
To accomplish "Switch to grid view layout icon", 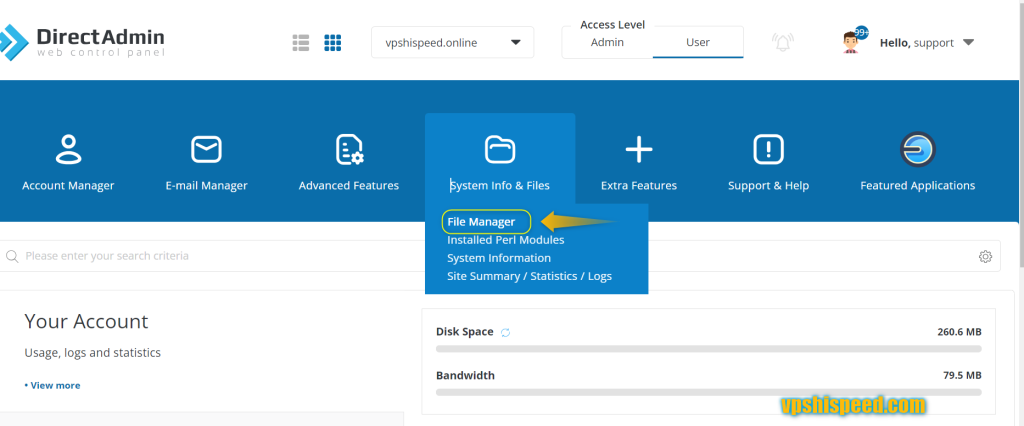I will [x=333, y=43].
